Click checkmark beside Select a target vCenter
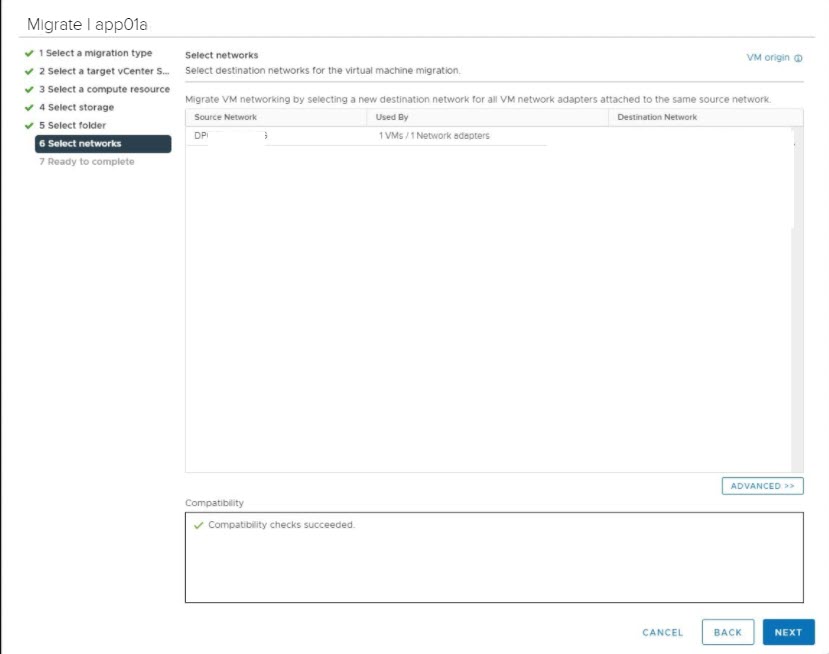The width and height of the screenshot is (829, 654). pyautogui.click(x=28, y=71)
